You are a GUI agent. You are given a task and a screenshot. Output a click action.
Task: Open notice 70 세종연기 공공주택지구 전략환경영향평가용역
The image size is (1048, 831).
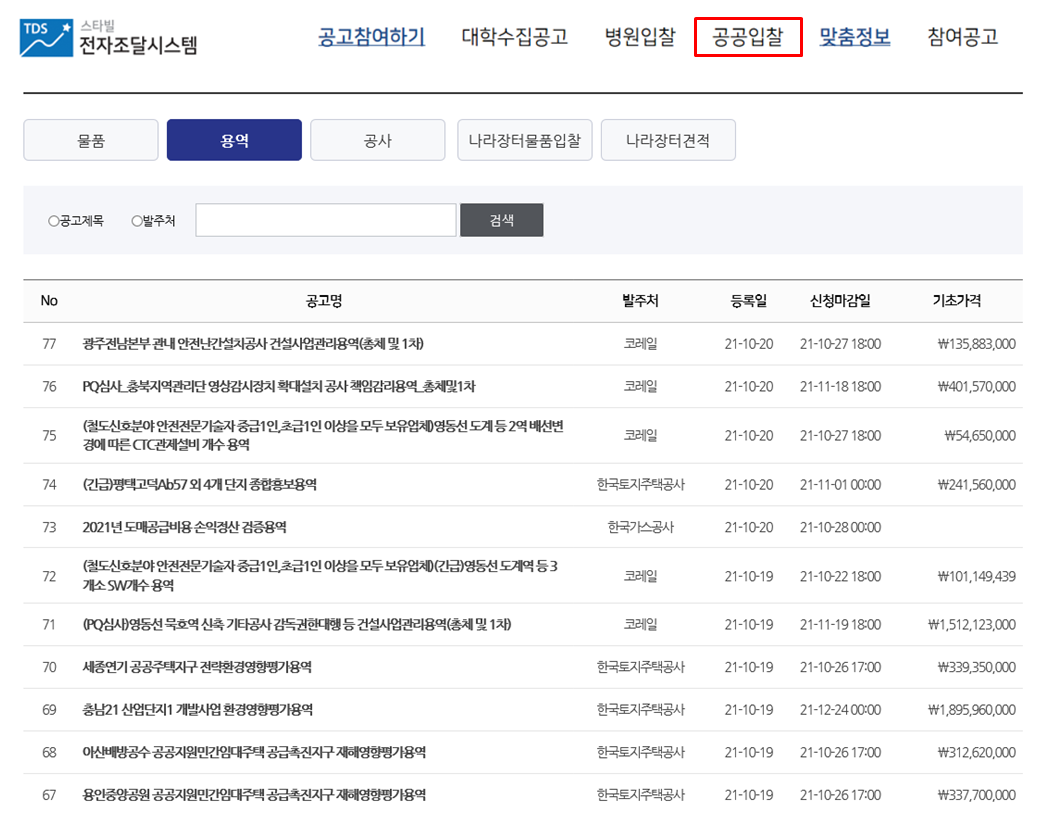(x=197, y=667)
